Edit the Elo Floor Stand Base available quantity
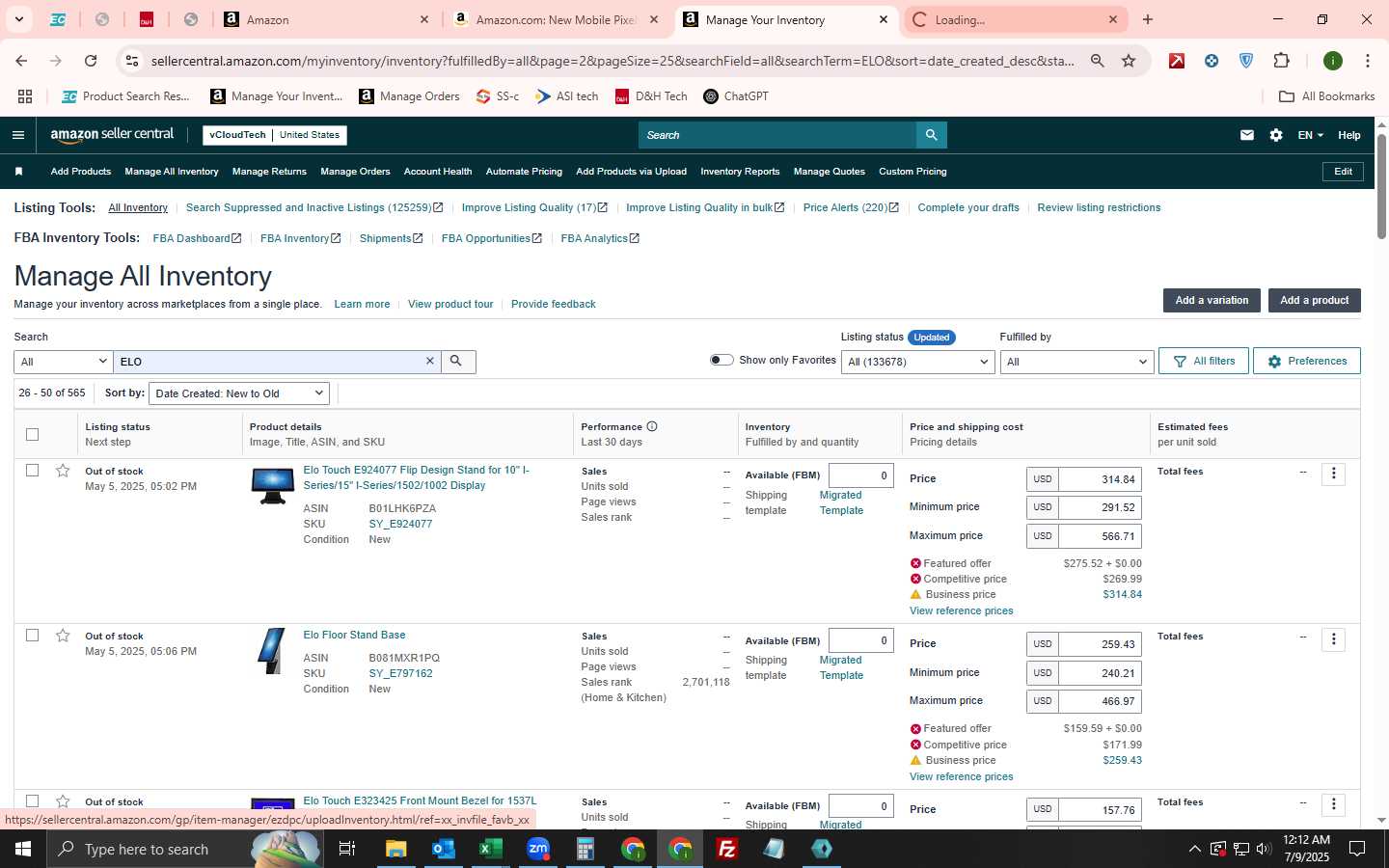Screen dimensions: 1389x868 click(860, 640)
